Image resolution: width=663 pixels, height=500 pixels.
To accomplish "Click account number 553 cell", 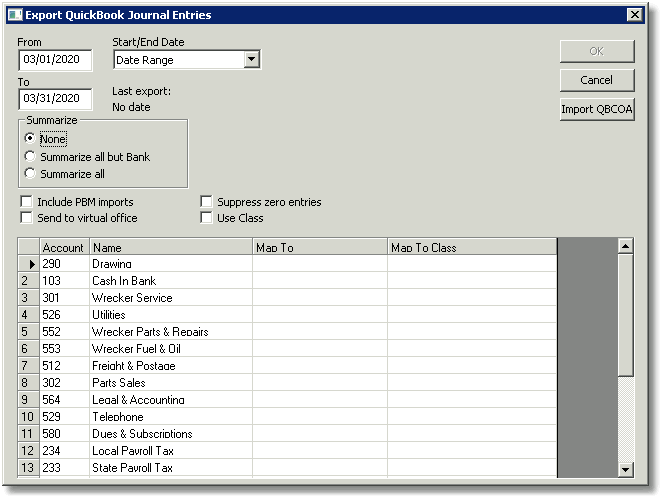I will [64, 349].
